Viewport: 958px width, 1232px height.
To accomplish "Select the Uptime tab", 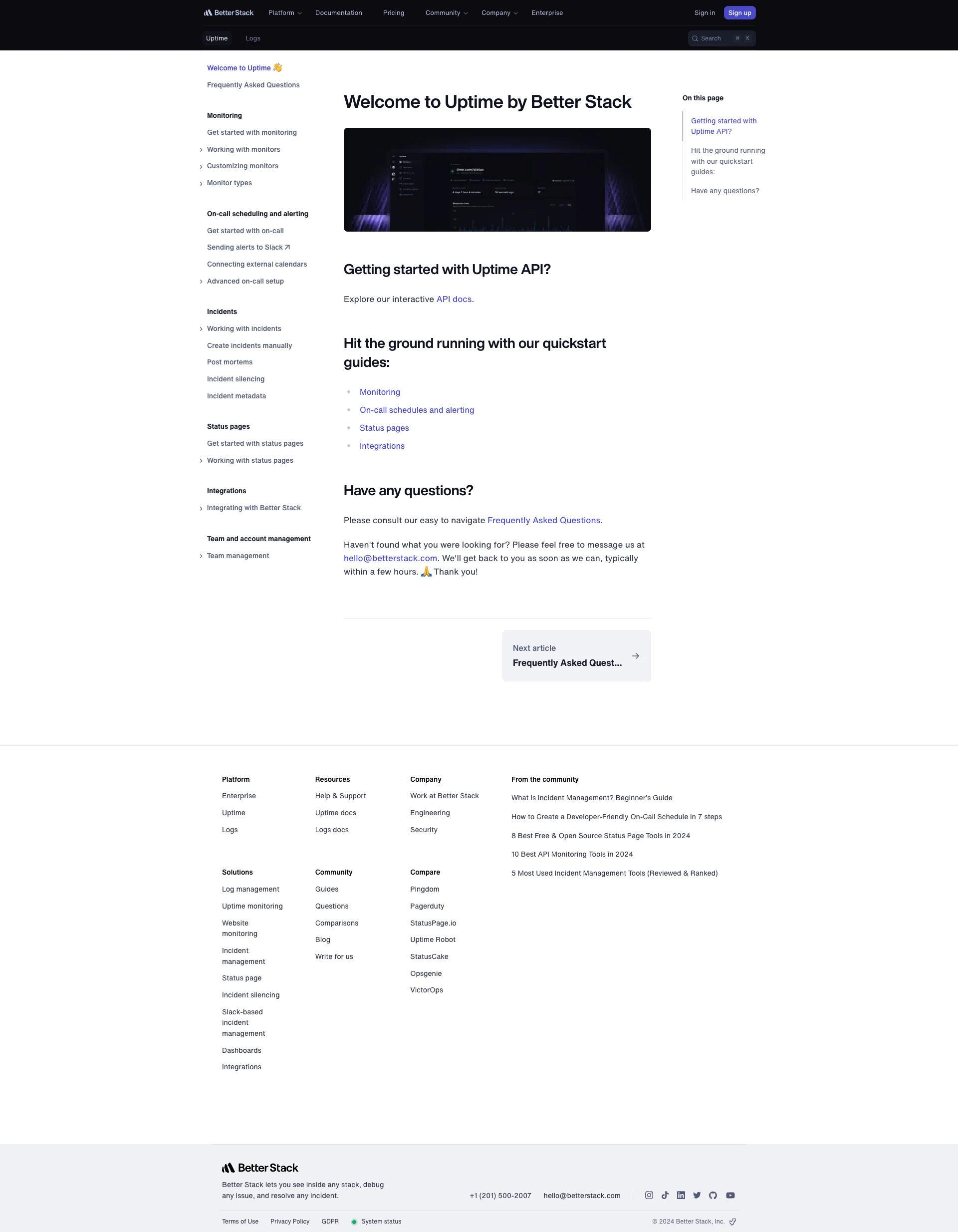I will 217,38.
